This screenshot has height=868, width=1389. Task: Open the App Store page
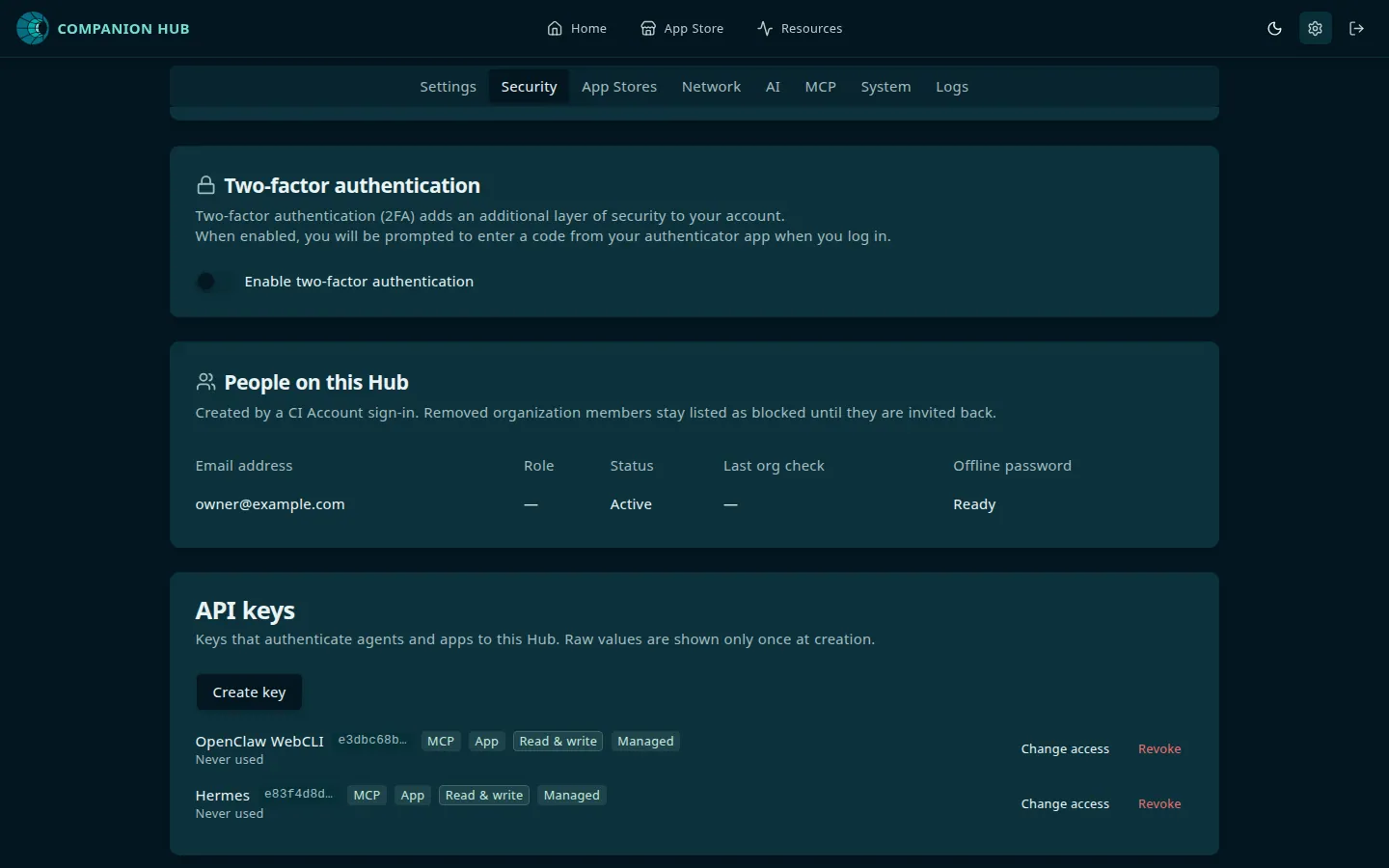[682, 28]
